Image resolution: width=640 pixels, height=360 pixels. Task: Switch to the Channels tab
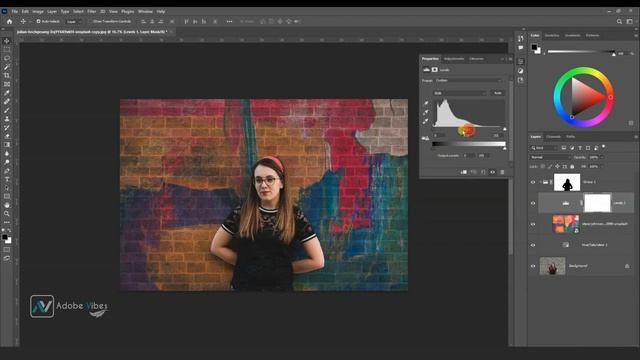(x=553, y=137)
